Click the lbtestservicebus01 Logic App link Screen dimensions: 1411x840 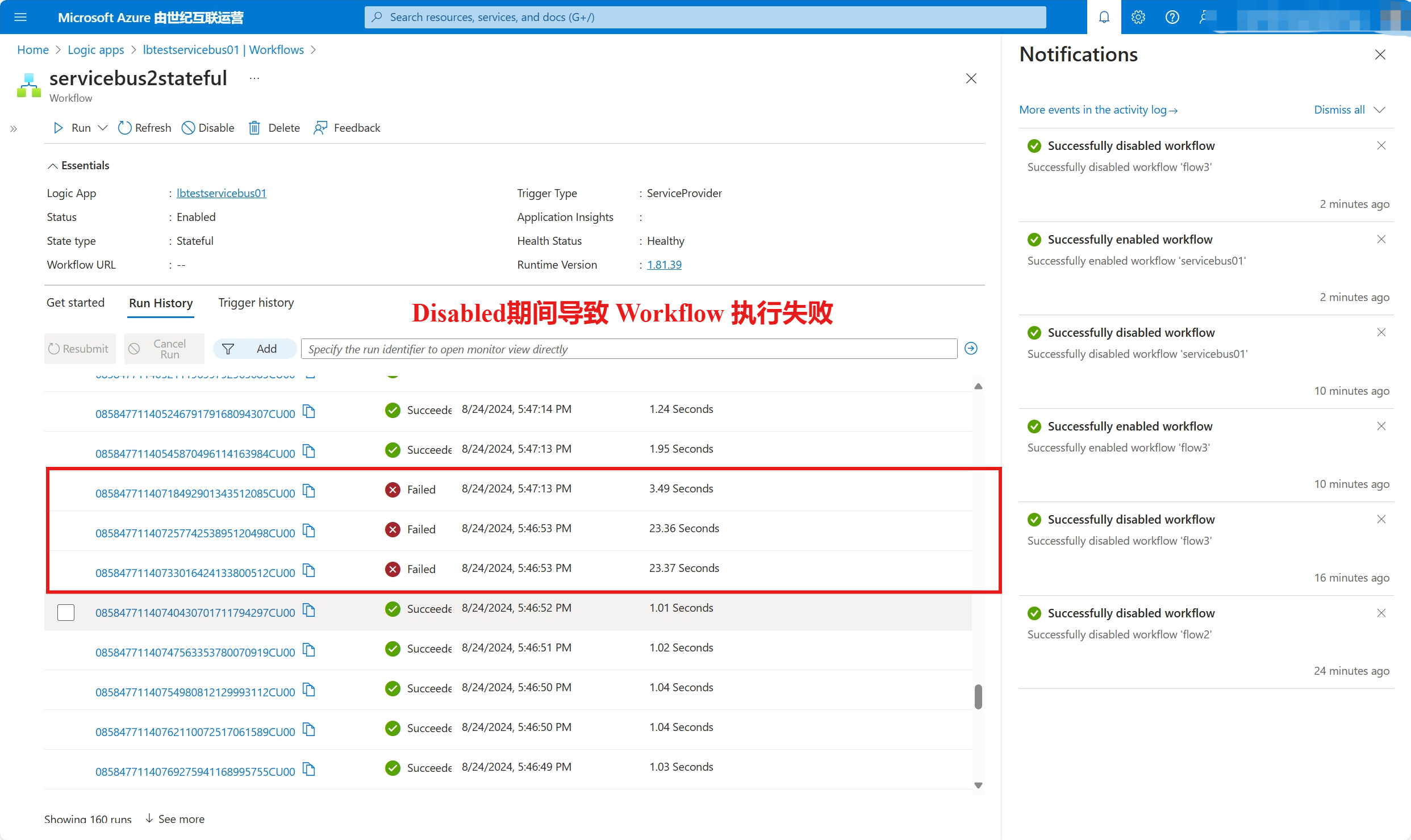pos(220,192)
